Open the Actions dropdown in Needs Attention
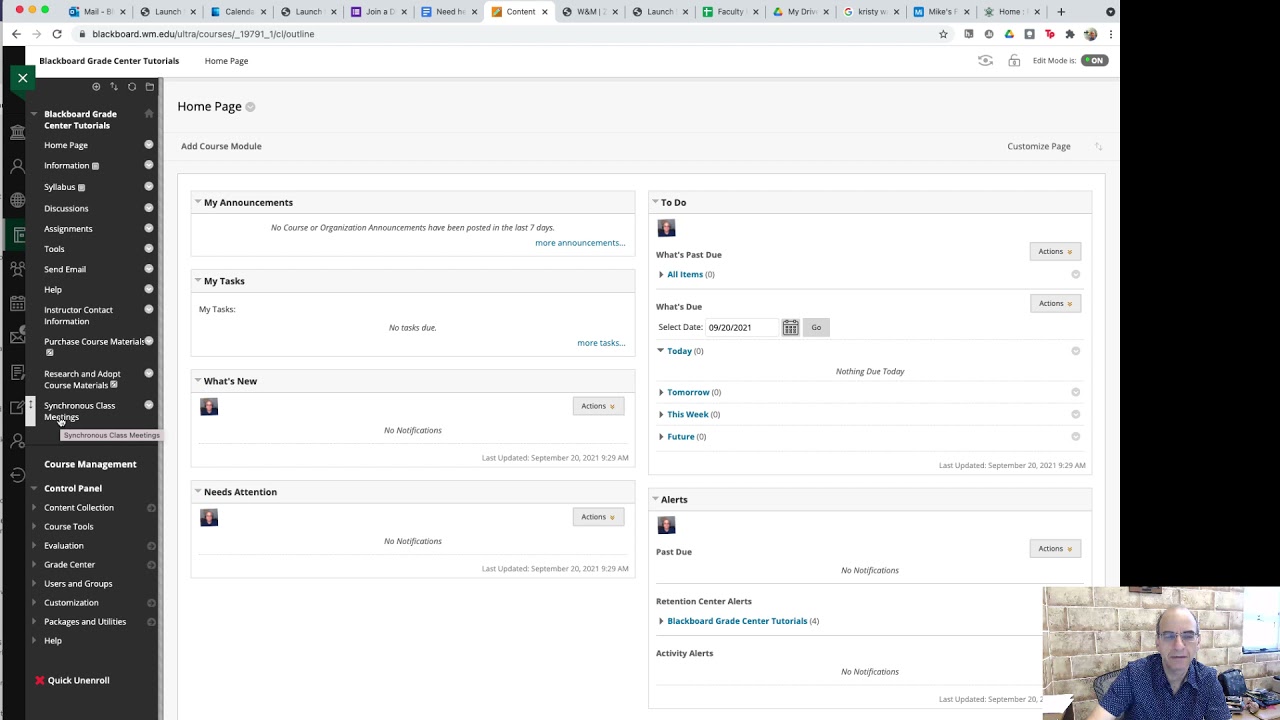The width and height of the screenshot is (1280, 720). pos(598,517)
